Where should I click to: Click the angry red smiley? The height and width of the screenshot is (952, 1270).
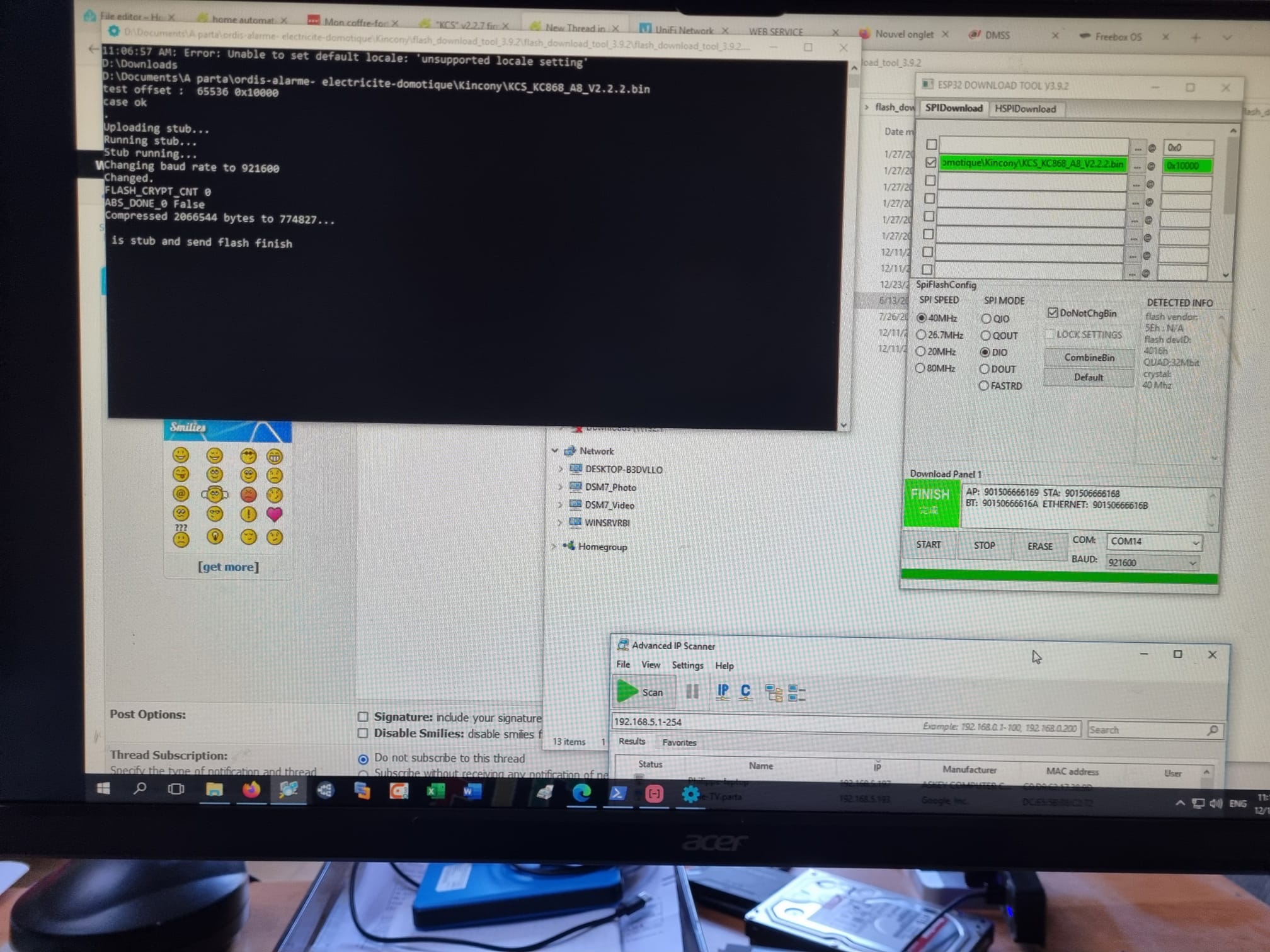click(x=248, y=494)
